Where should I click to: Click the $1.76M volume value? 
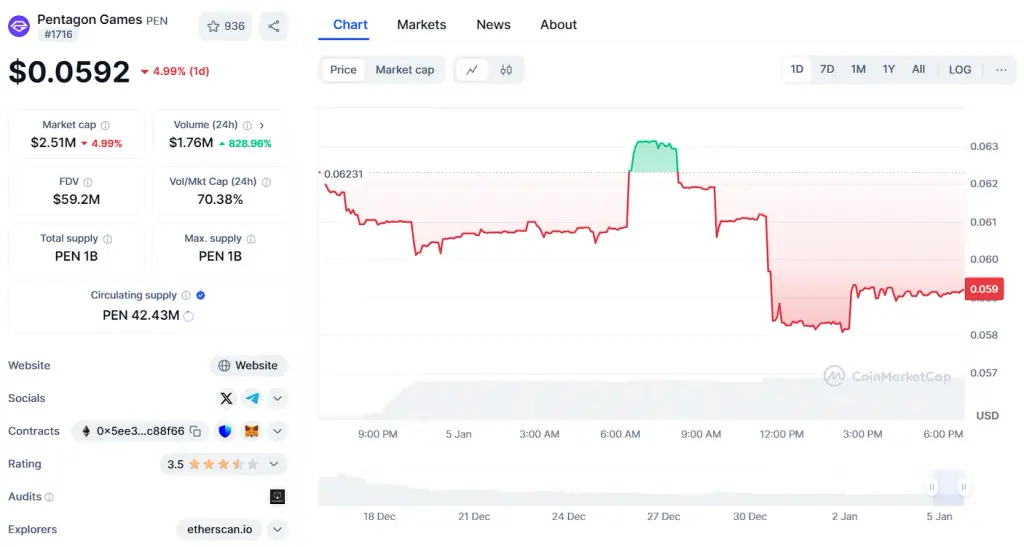coord(191,143)
